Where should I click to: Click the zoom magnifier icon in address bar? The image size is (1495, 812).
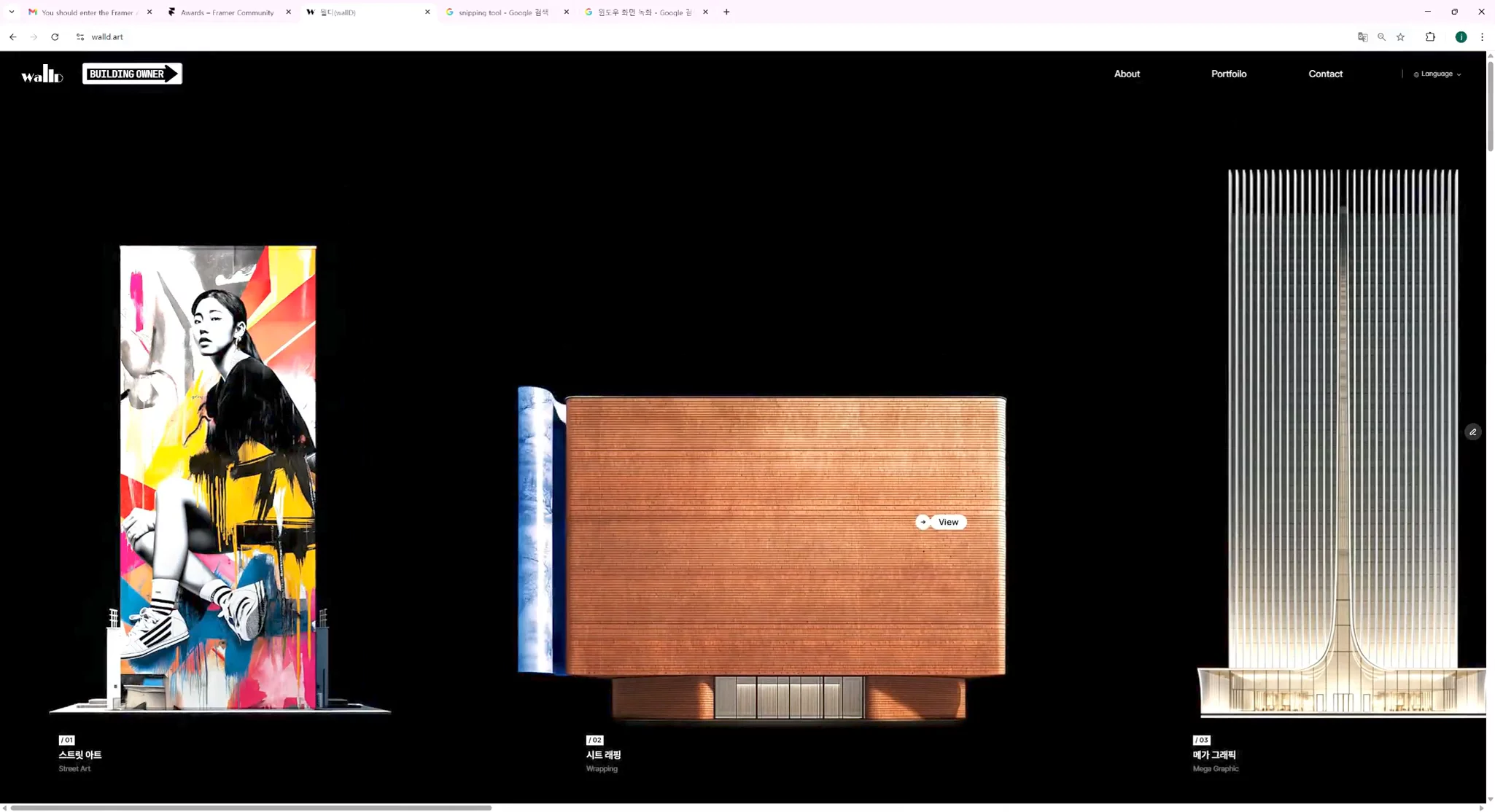[x=1381, y=37]
